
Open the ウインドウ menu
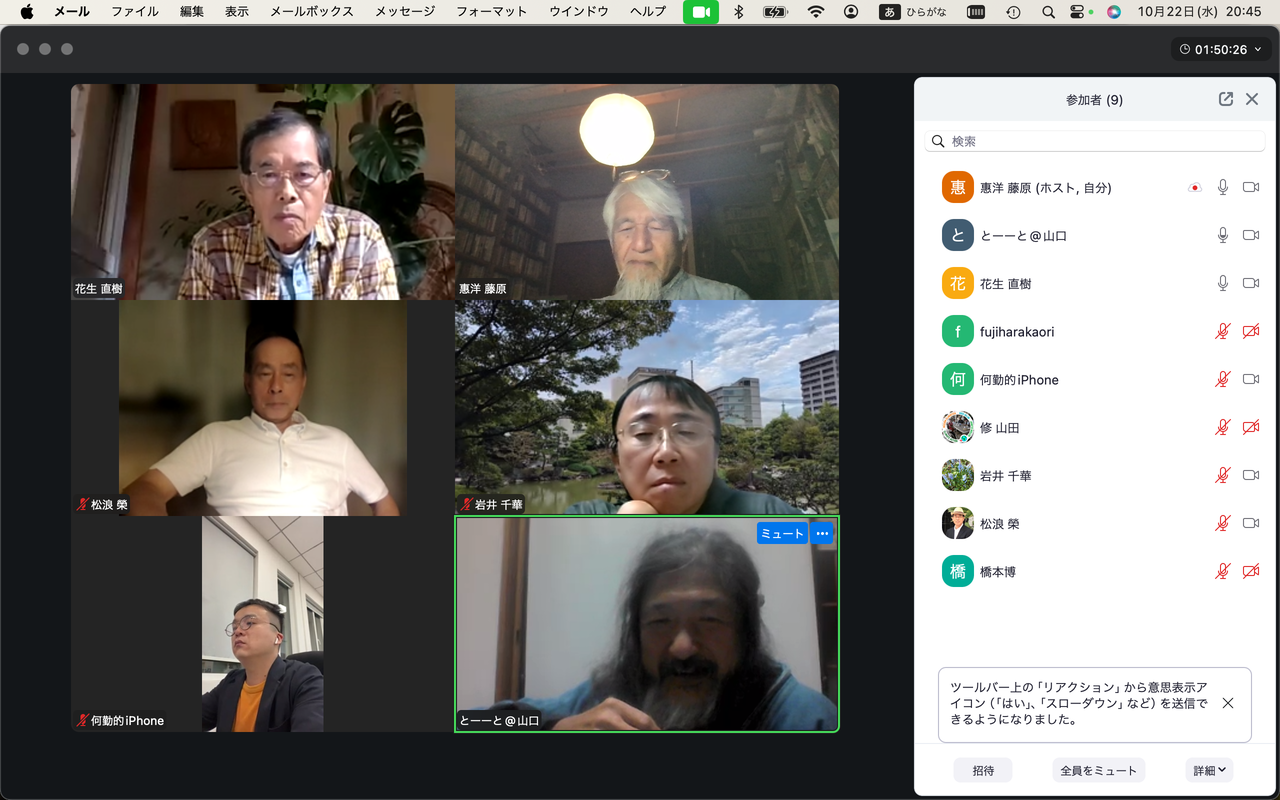click(579, 12)
